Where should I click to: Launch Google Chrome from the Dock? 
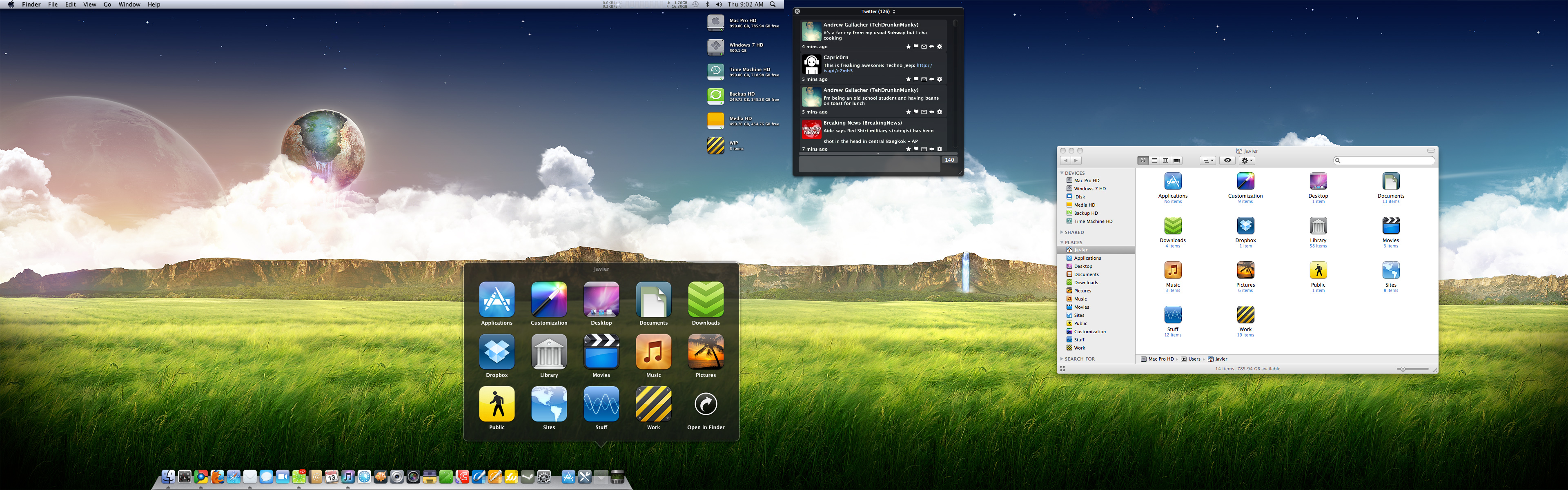201,477
